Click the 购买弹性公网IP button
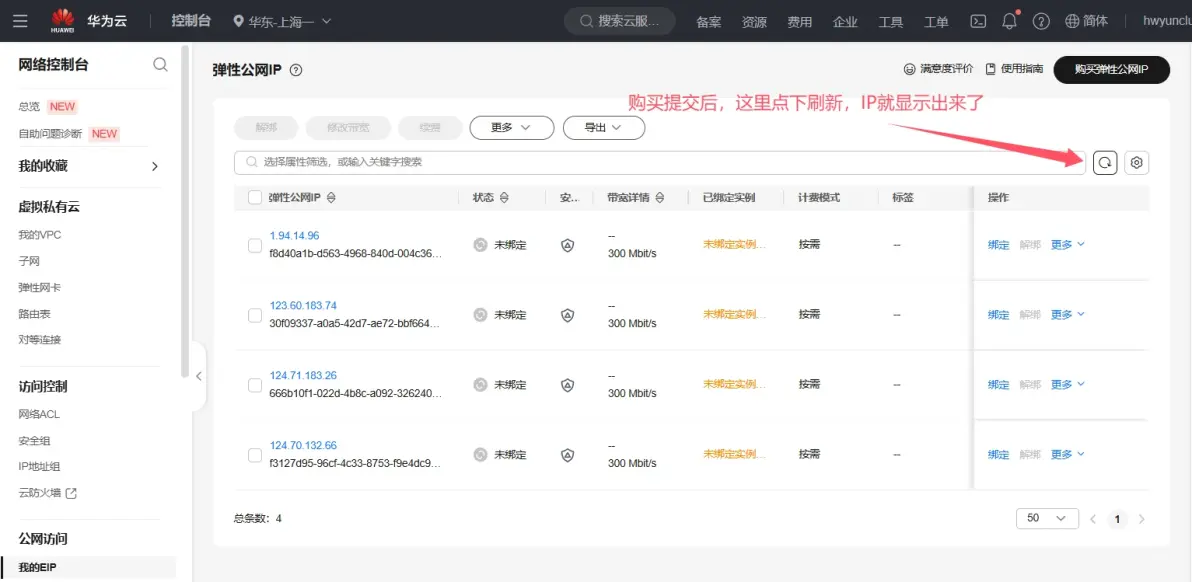 point(1111,69)
